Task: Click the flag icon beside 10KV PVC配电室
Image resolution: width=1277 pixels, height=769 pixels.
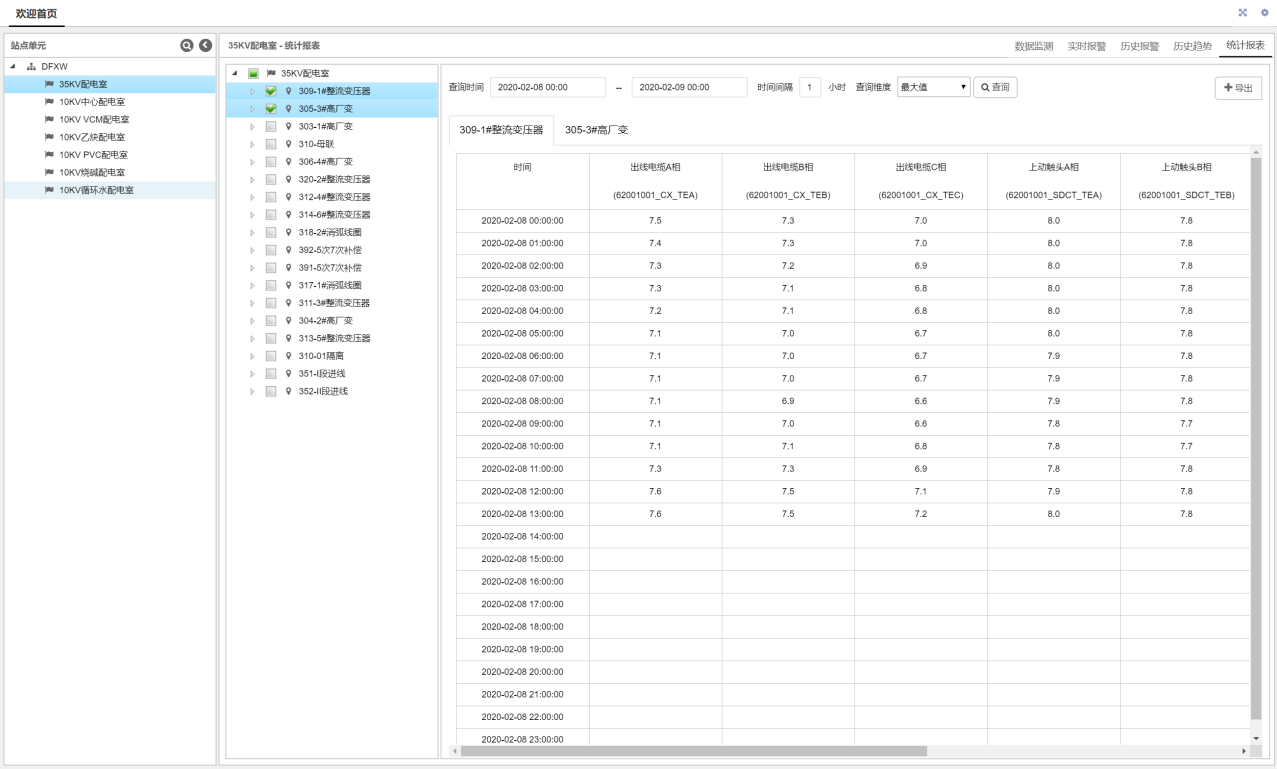Action: pyautogui.click(x=49, y=155)
